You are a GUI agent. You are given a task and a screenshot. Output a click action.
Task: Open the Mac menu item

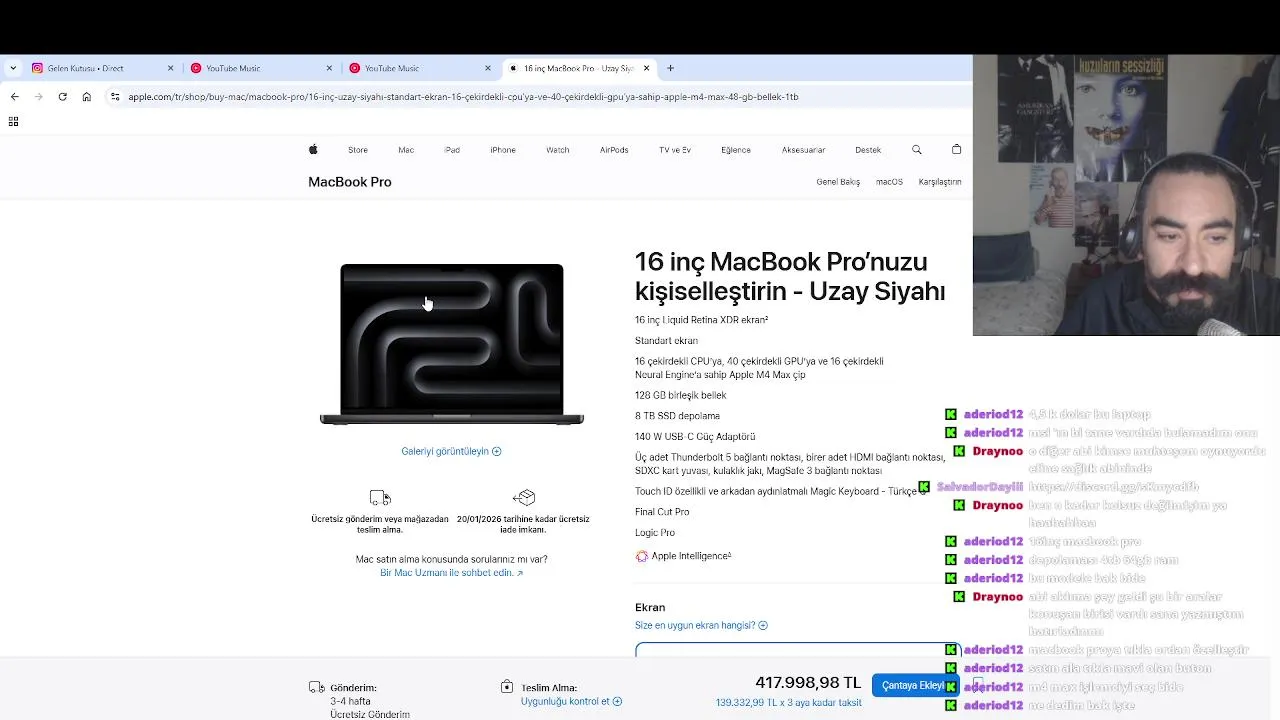pyautogui.click(x=406, y=150)
